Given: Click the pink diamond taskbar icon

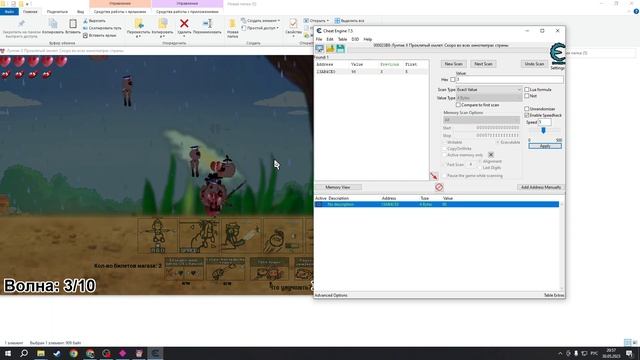Looking at the screenshot, I should click(122, 353).
